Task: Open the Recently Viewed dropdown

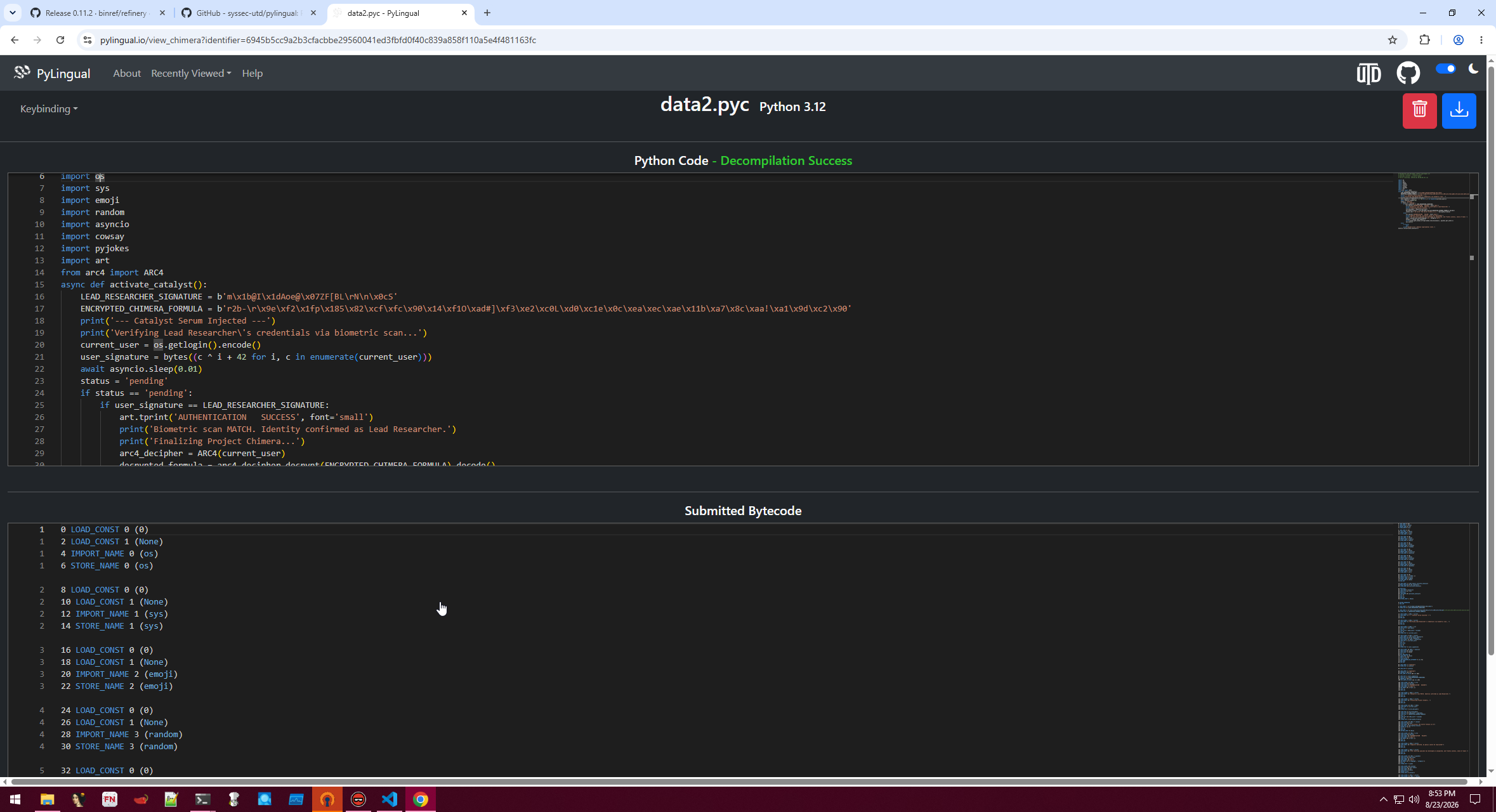Action: 191,73
